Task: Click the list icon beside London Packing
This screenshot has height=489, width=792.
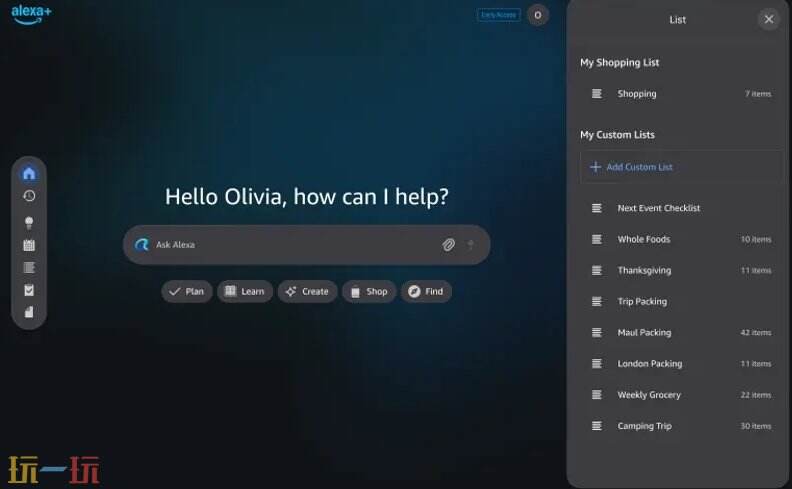Action: point(597,364)
